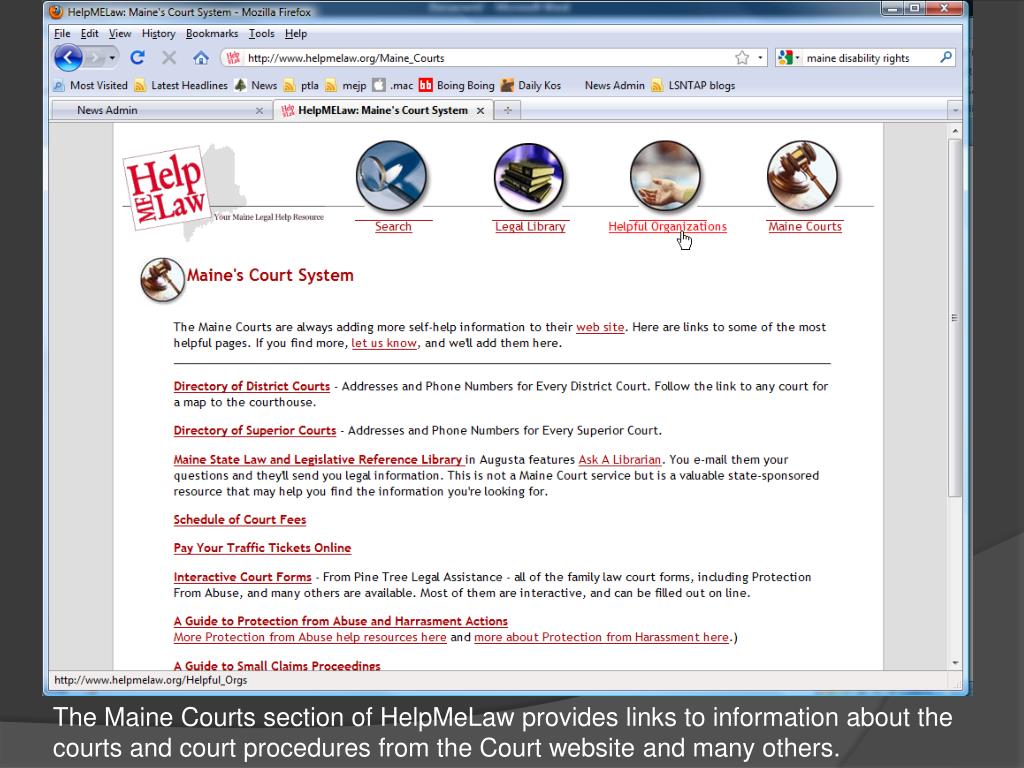This screenshot has width=1024, height=768.
Task: Click the Maine Courts gavel circle image
Action: 802,176
